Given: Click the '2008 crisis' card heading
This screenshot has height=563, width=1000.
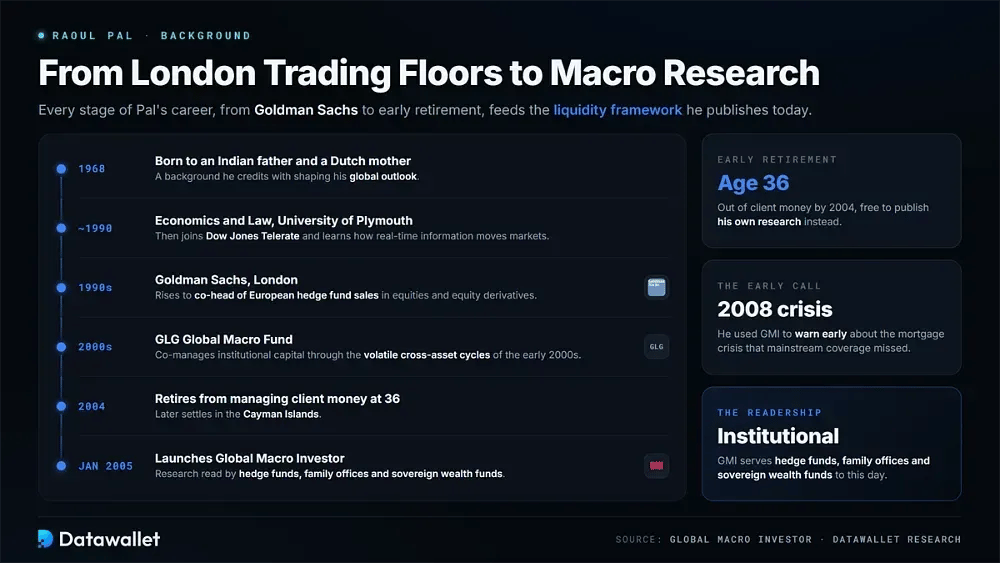Looking at the screenshot, I should pos(775,309).
